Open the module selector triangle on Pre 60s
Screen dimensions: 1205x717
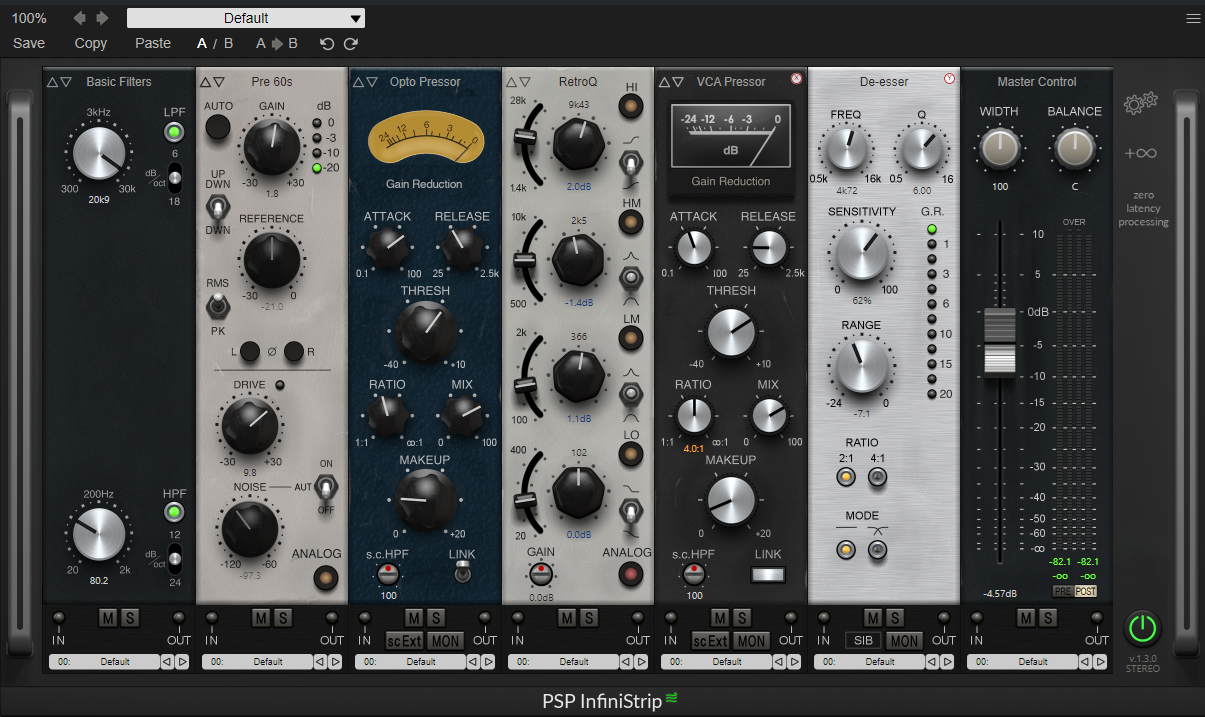click(218, 81)
